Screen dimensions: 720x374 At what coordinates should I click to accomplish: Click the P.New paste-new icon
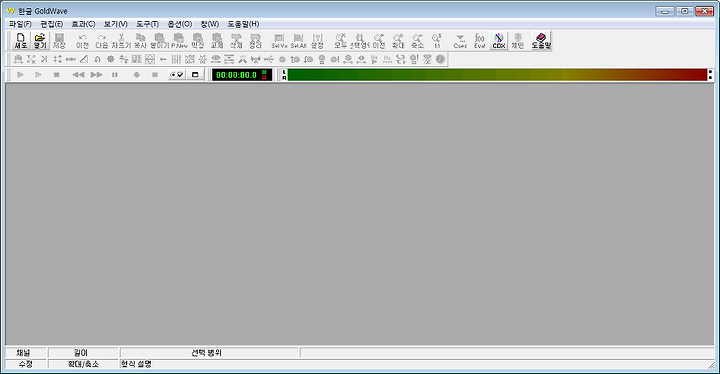click(x=179, y=41)
